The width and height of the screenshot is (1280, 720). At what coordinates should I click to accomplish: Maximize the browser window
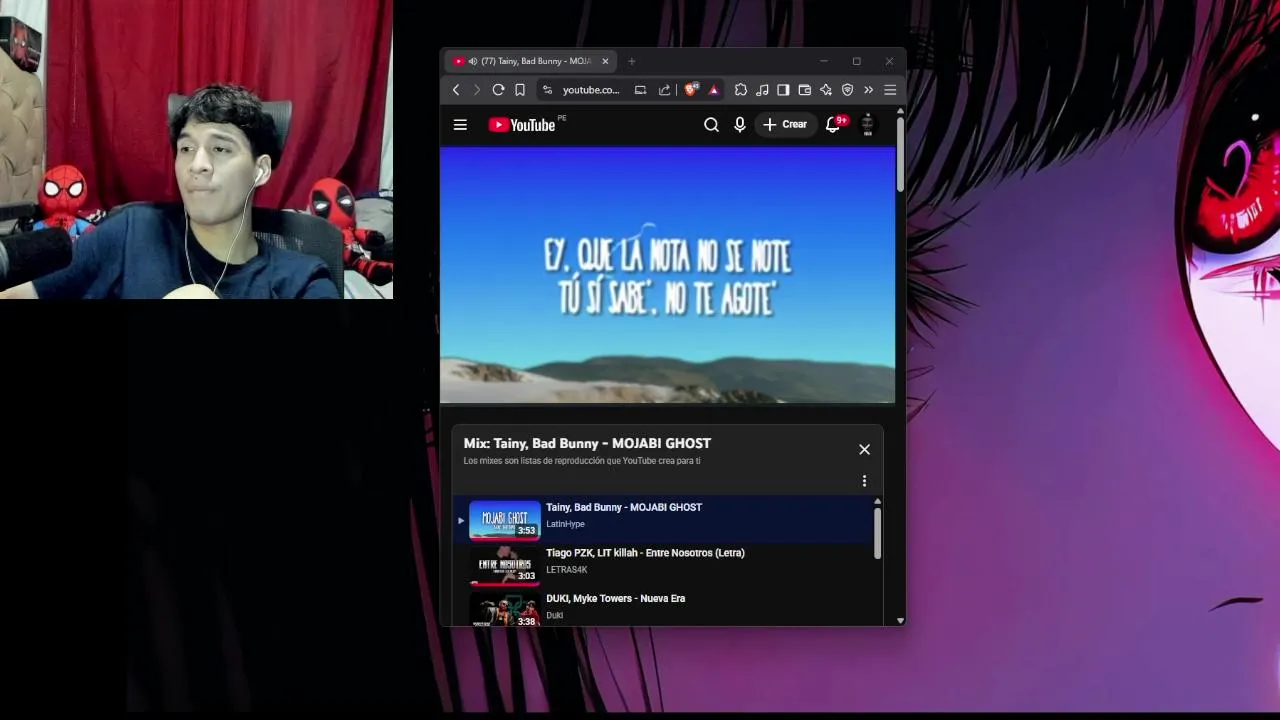856,61
